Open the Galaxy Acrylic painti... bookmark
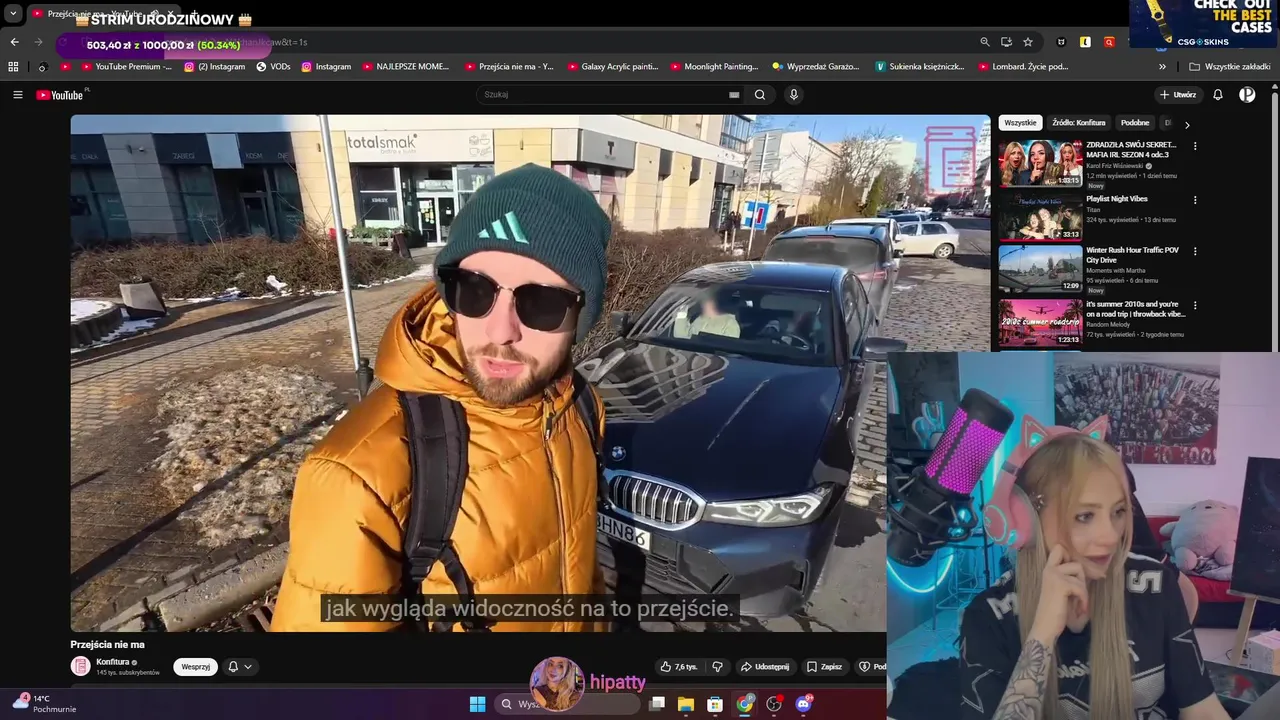The image size is (1280, 720). tap(612, 67)
